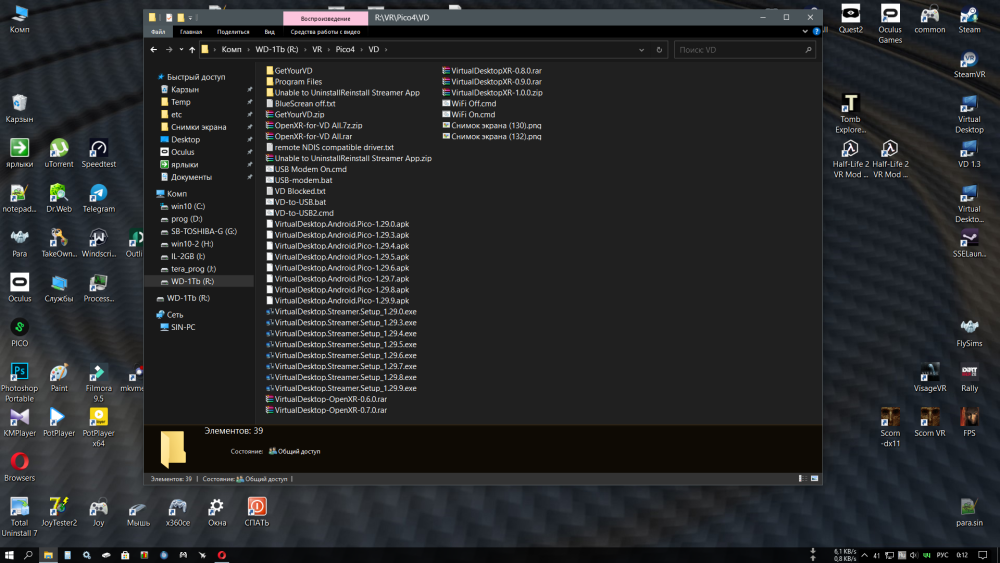
Task: Expand chevron after VD in breadcrumb
Action: pos(386,50)
